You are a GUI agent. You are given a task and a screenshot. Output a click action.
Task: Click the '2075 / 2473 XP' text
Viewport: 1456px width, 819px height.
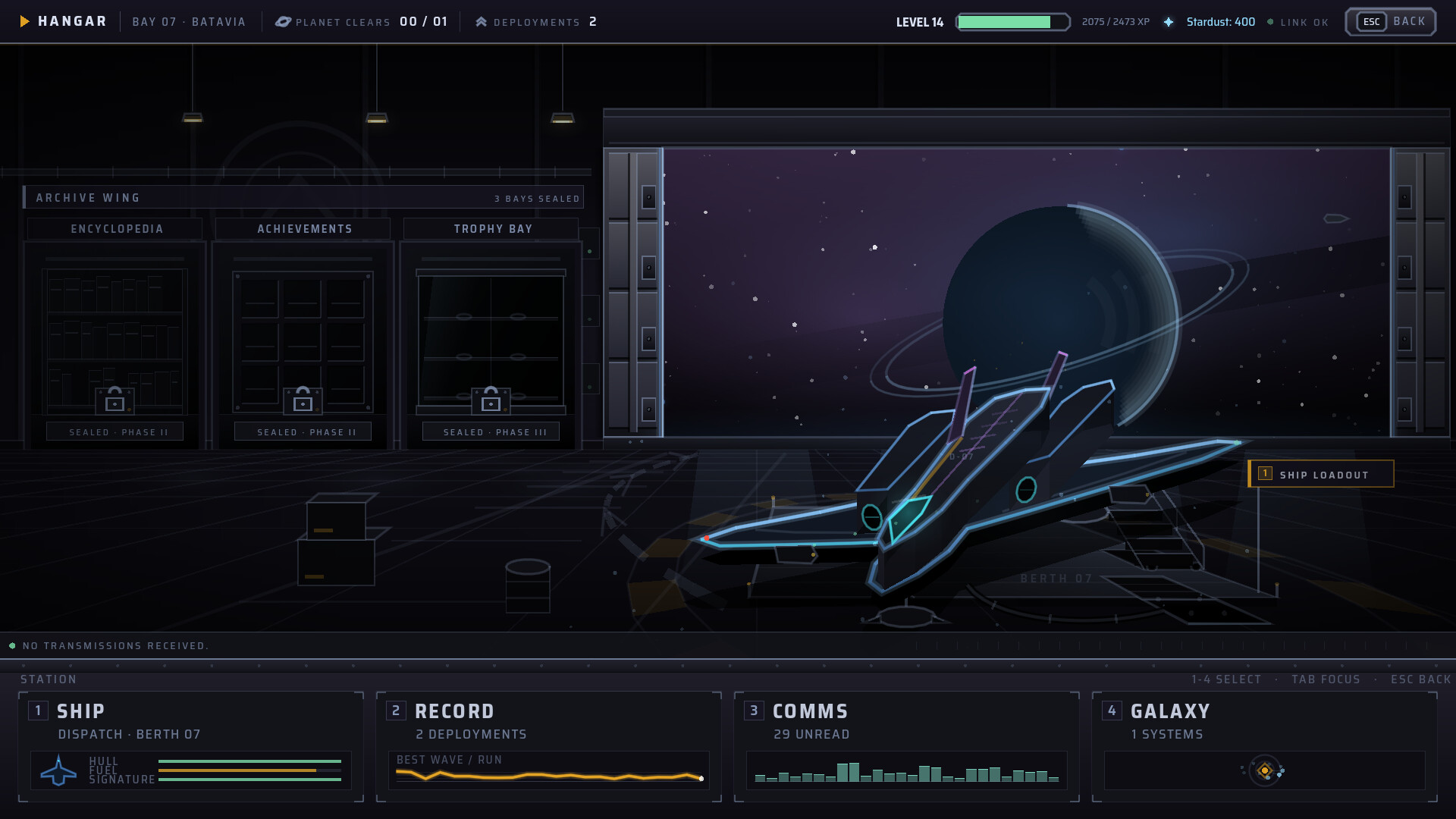(x=1116, y=22)
